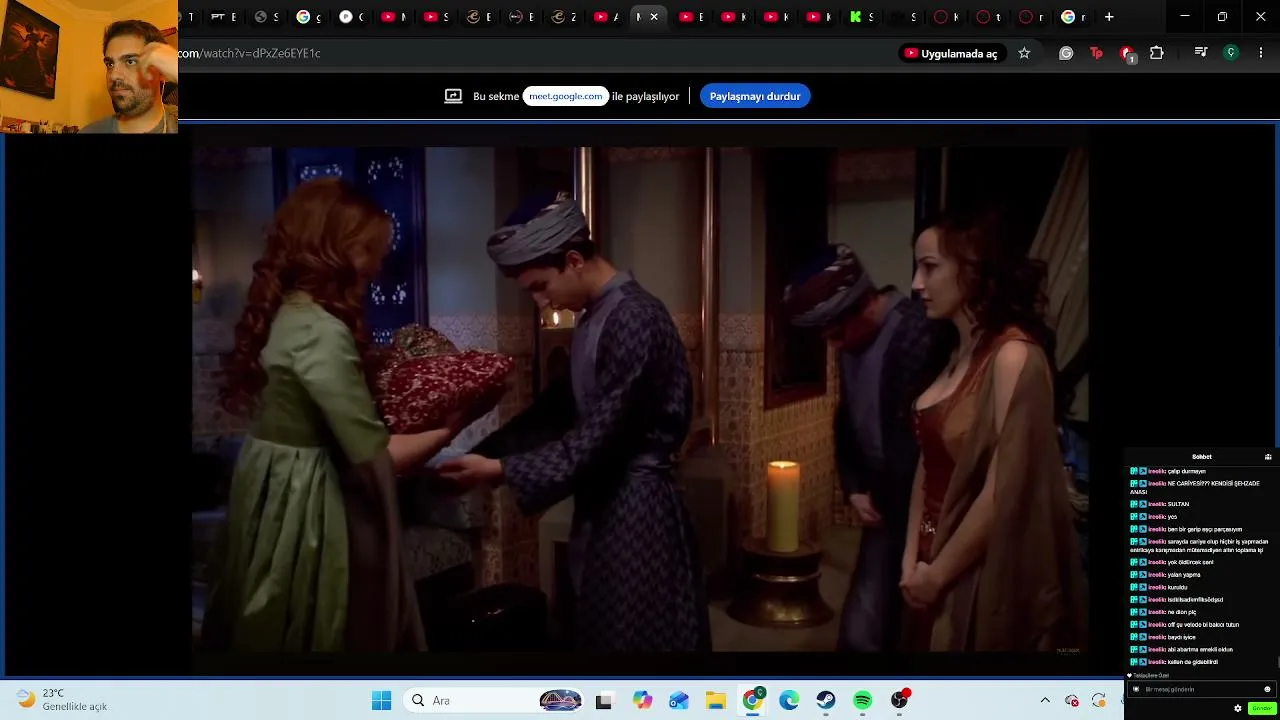Click the chat message 'kellen de gidebilirdi'
This screenshot has height=720, width=1280.
point(1192,662)
